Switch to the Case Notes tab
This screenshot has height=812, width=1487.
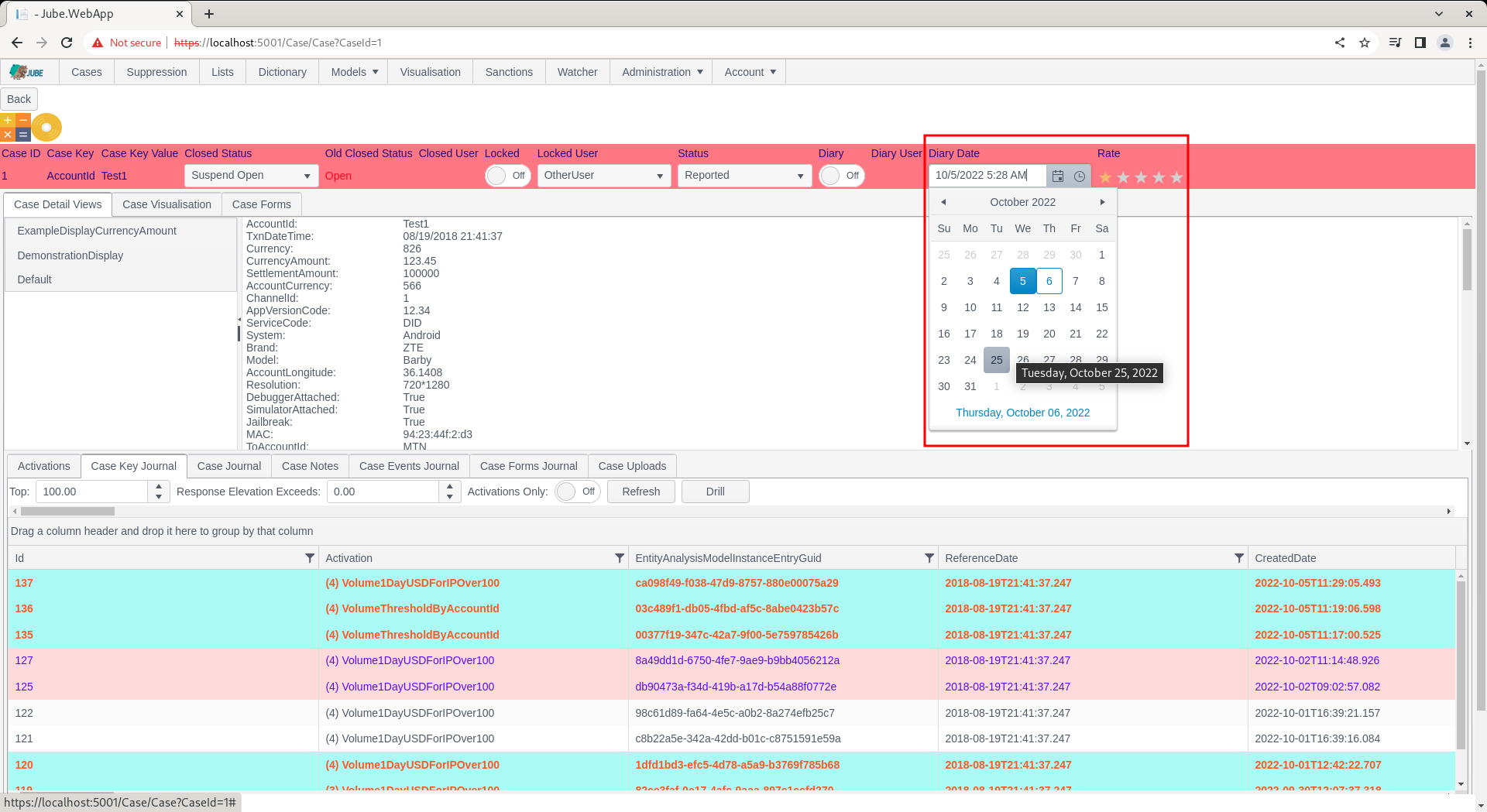tap(310, 466)
